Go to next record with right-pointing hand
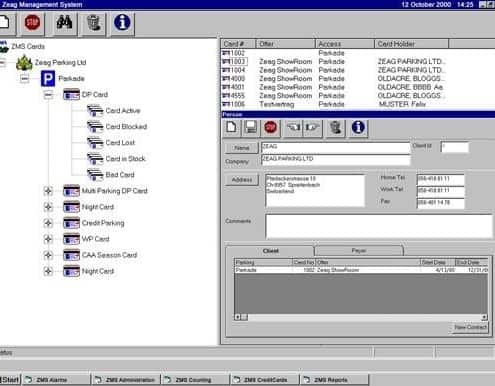The height and width of the screenshot is (386, 495). pos(312,127)
